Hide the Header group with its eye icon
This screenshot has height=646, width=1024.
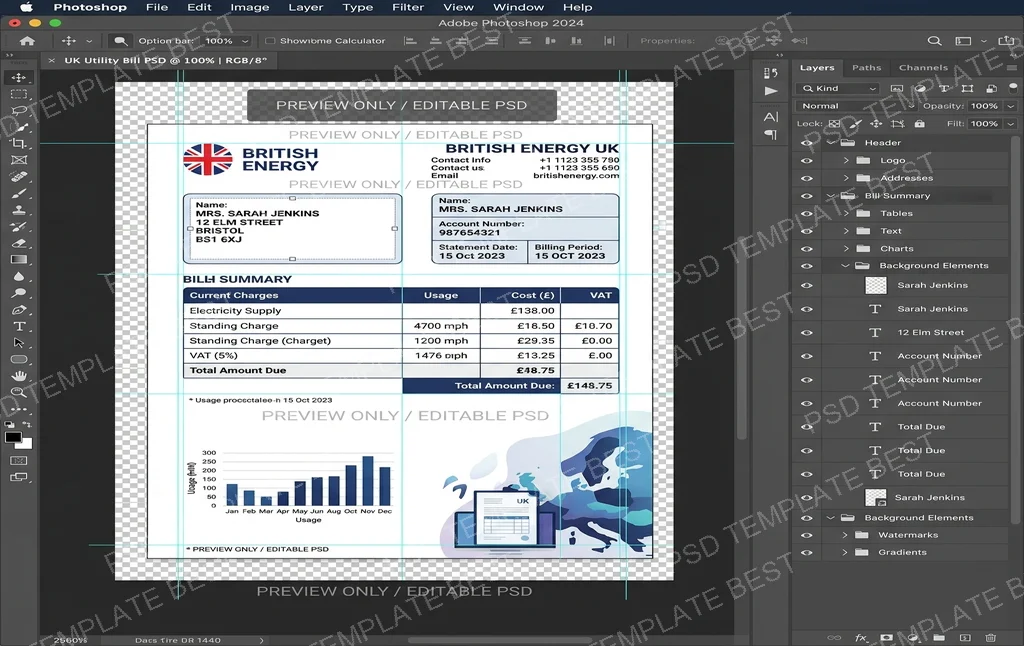(807, 142)
